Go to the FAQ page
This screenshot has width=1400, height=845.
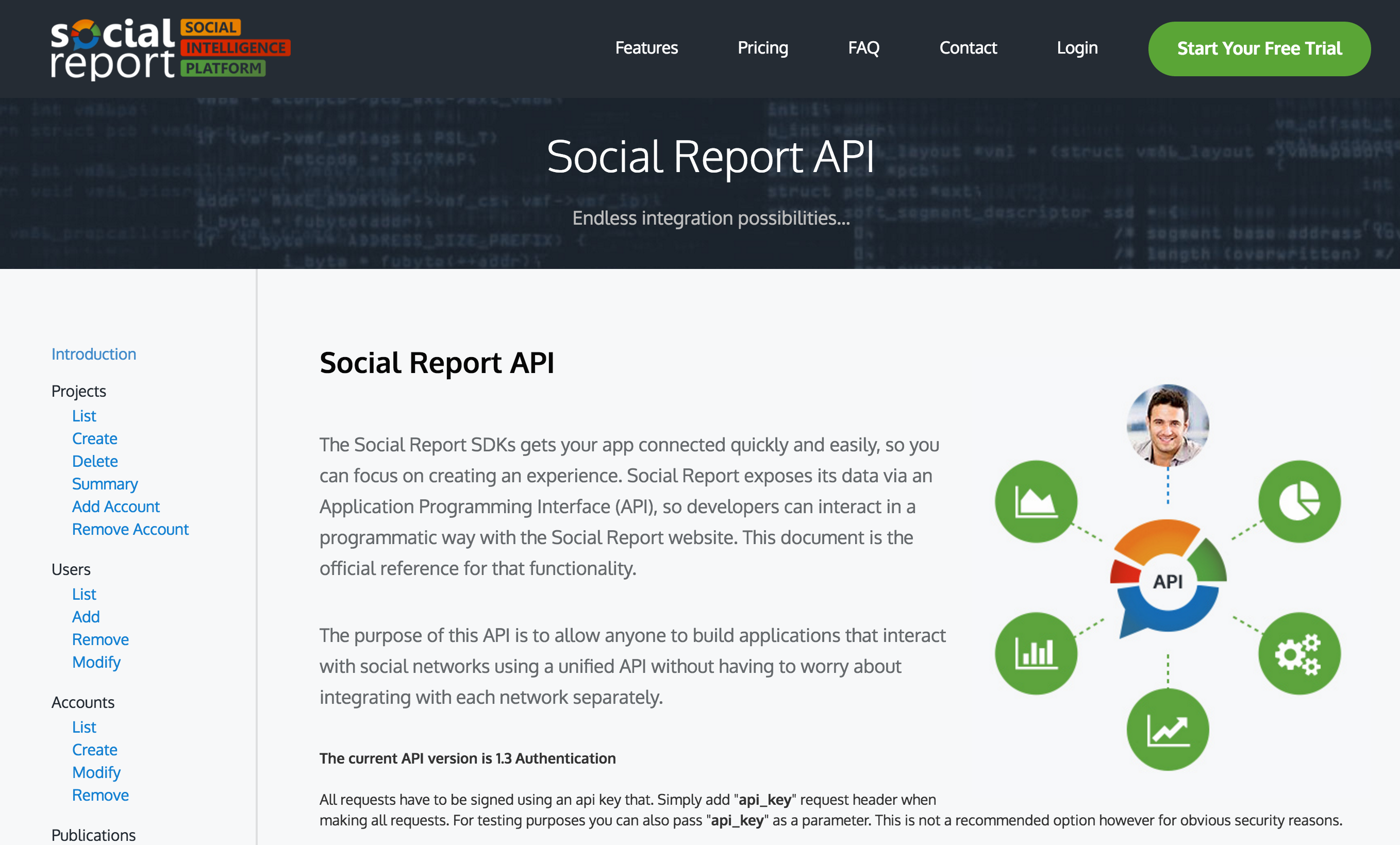pyautogui.click(x=863, y=48)
